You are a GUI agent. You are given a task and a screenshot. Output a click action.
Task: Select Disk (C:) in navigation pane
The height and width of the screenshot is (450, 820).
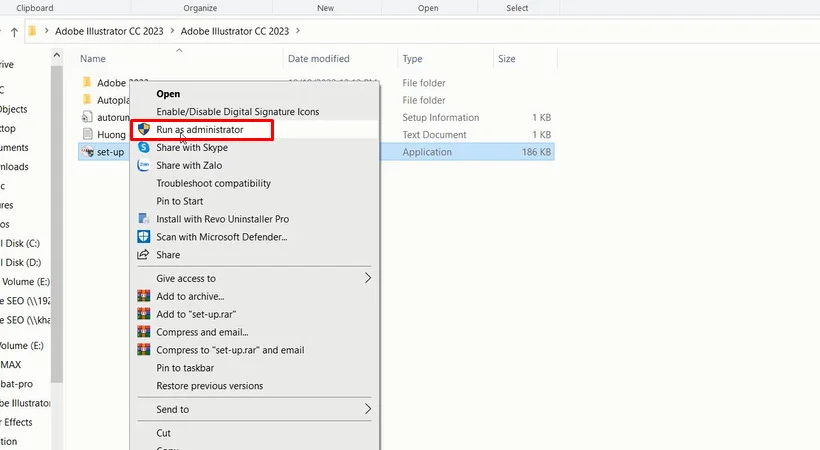(21, 243)
